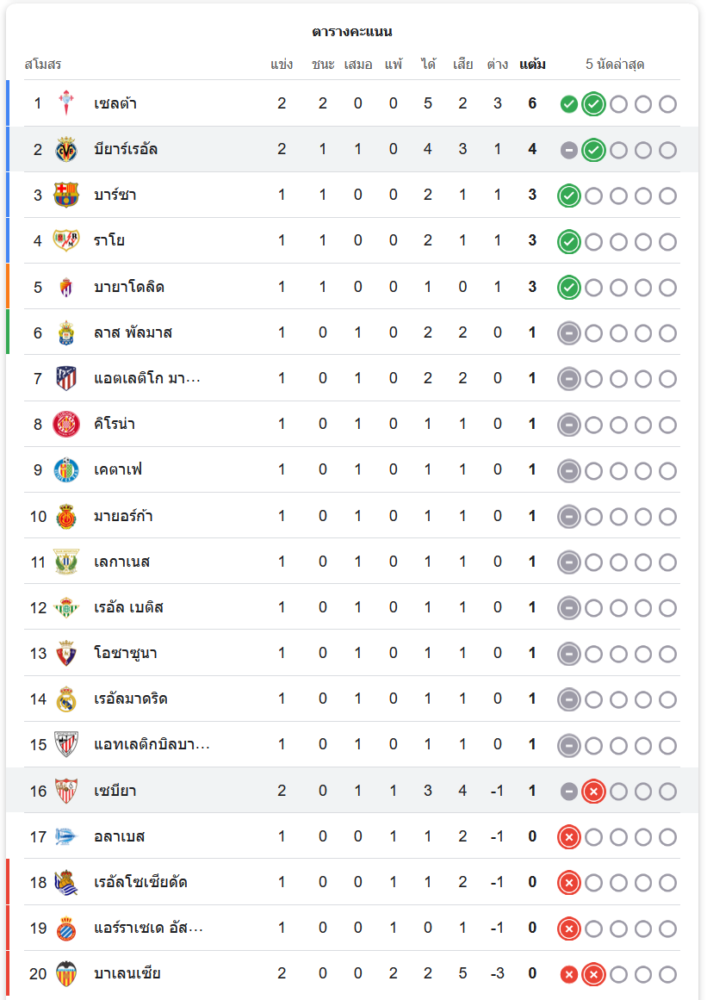This screenshot has width=707, height=1000.
Task: Click the Valencia club crest
Action: 66,973
